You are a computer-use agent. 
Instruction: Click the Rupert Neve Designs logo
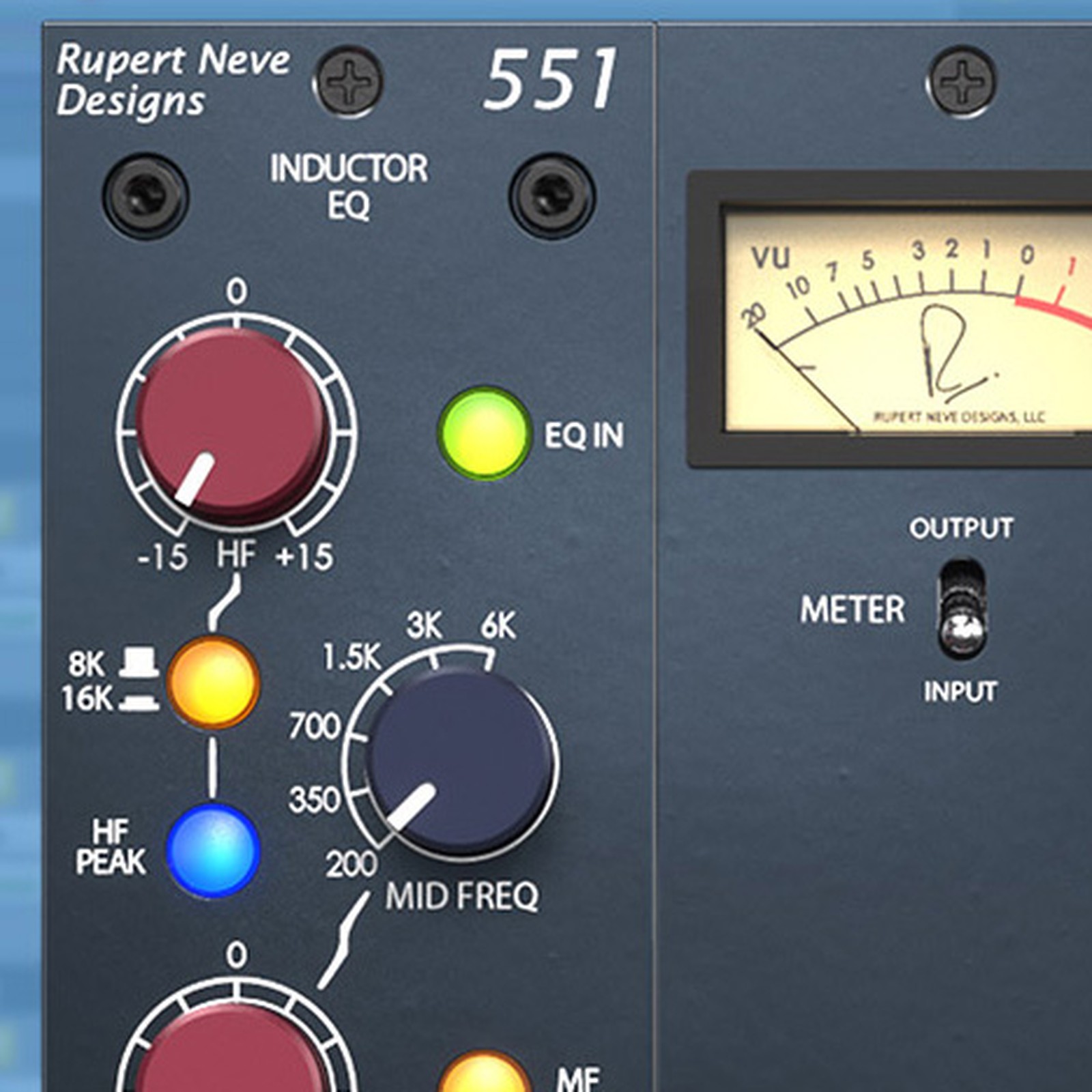[x=173, y=80]
